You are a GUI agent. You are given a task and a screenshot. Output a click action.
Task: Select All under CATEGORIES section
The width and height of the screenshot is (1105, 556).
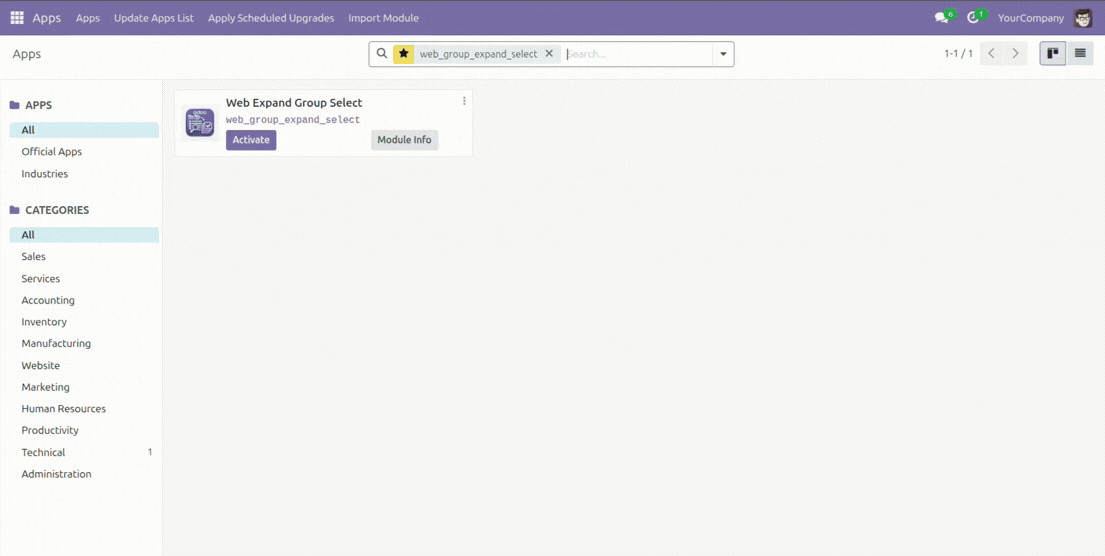[84, 235]
